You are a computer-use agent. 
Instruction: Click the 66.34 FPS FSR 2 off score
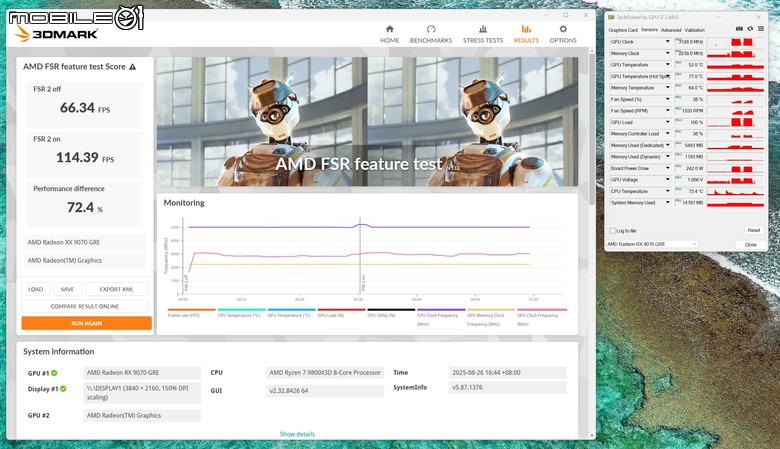coord(85,108)
